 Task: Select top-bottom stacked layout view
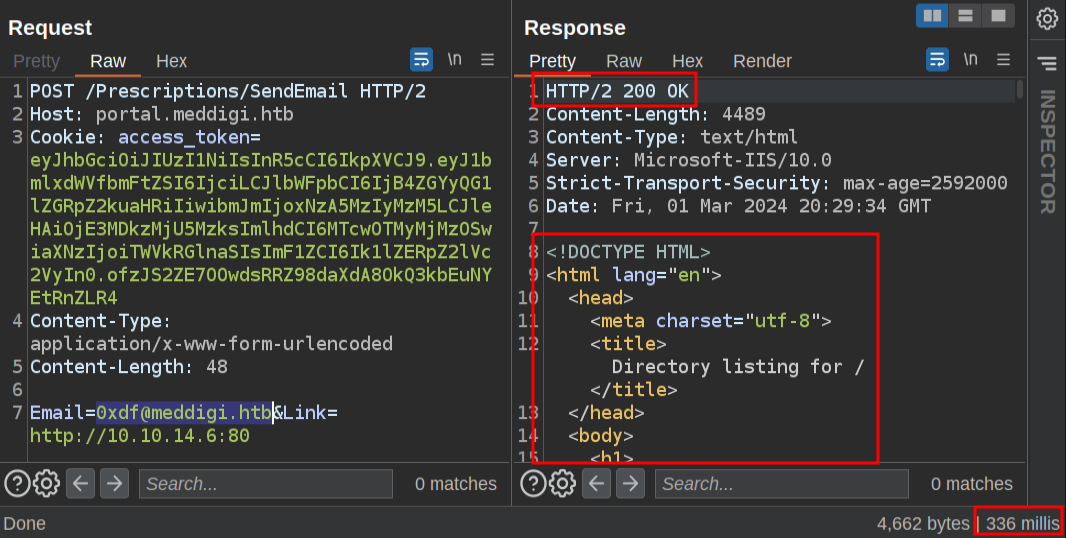(x=965, y=16)
